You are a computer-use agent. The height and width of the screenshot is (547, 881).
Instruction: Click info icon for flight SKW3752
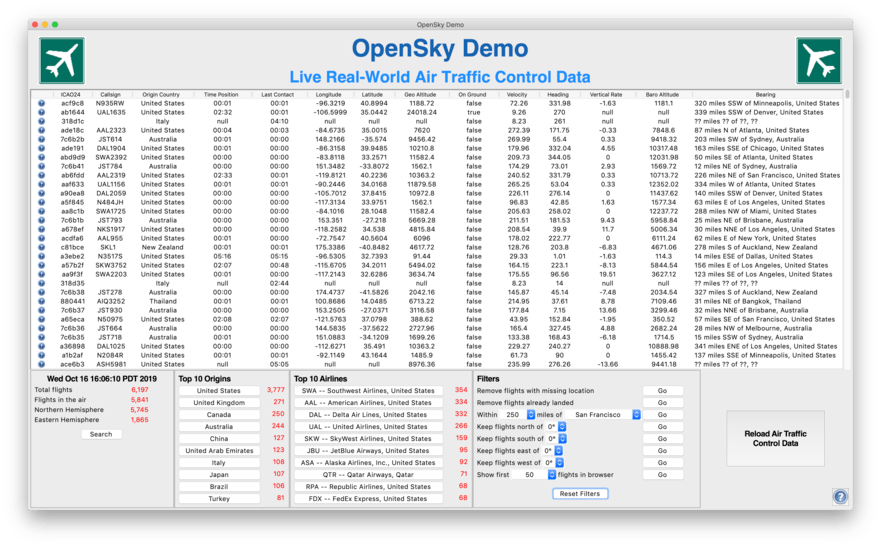[x=42, y=265]
